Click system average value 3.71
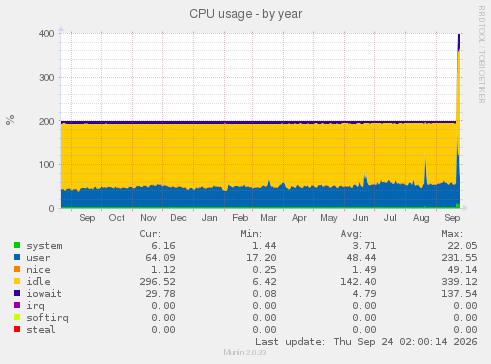The width and height of the screenshot is (491, 364). click(x=364, y=246)
